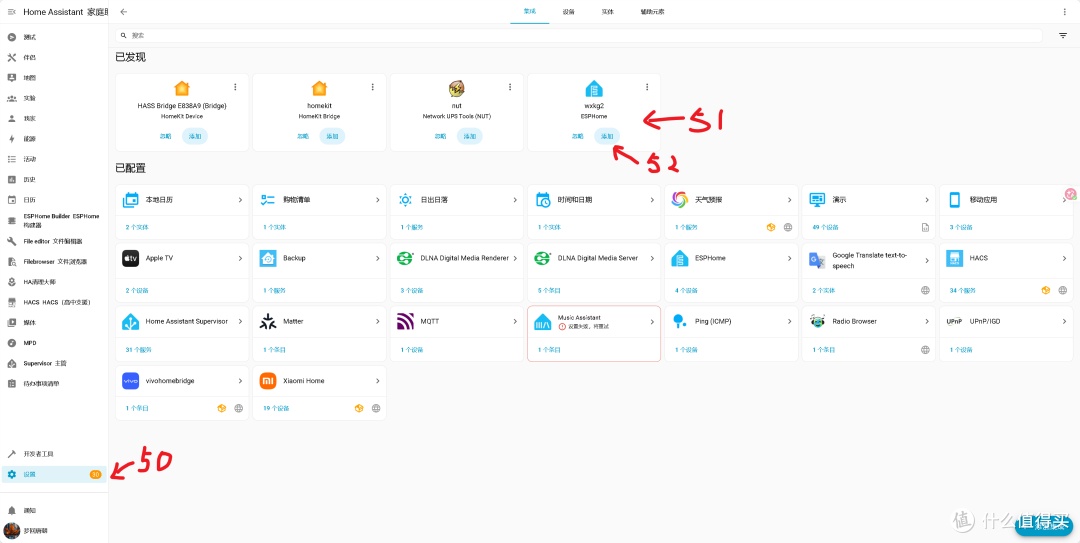1080x543 pixels.
Task: Click the cloud globe icon on Radio Browser card
Action: click(x=926, y=350)
